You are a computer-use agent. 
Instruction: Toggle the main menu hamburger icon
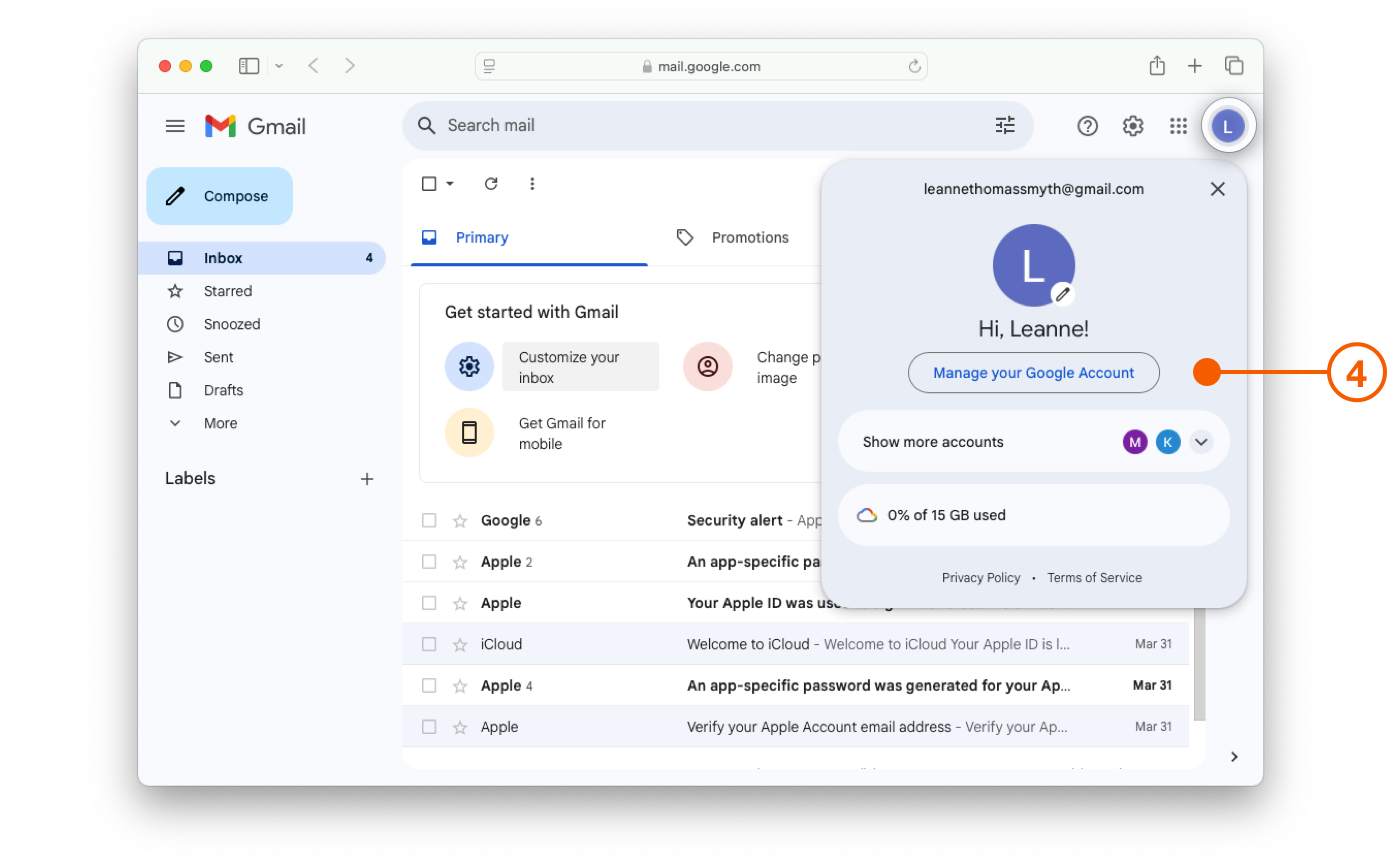click(175, 126)
